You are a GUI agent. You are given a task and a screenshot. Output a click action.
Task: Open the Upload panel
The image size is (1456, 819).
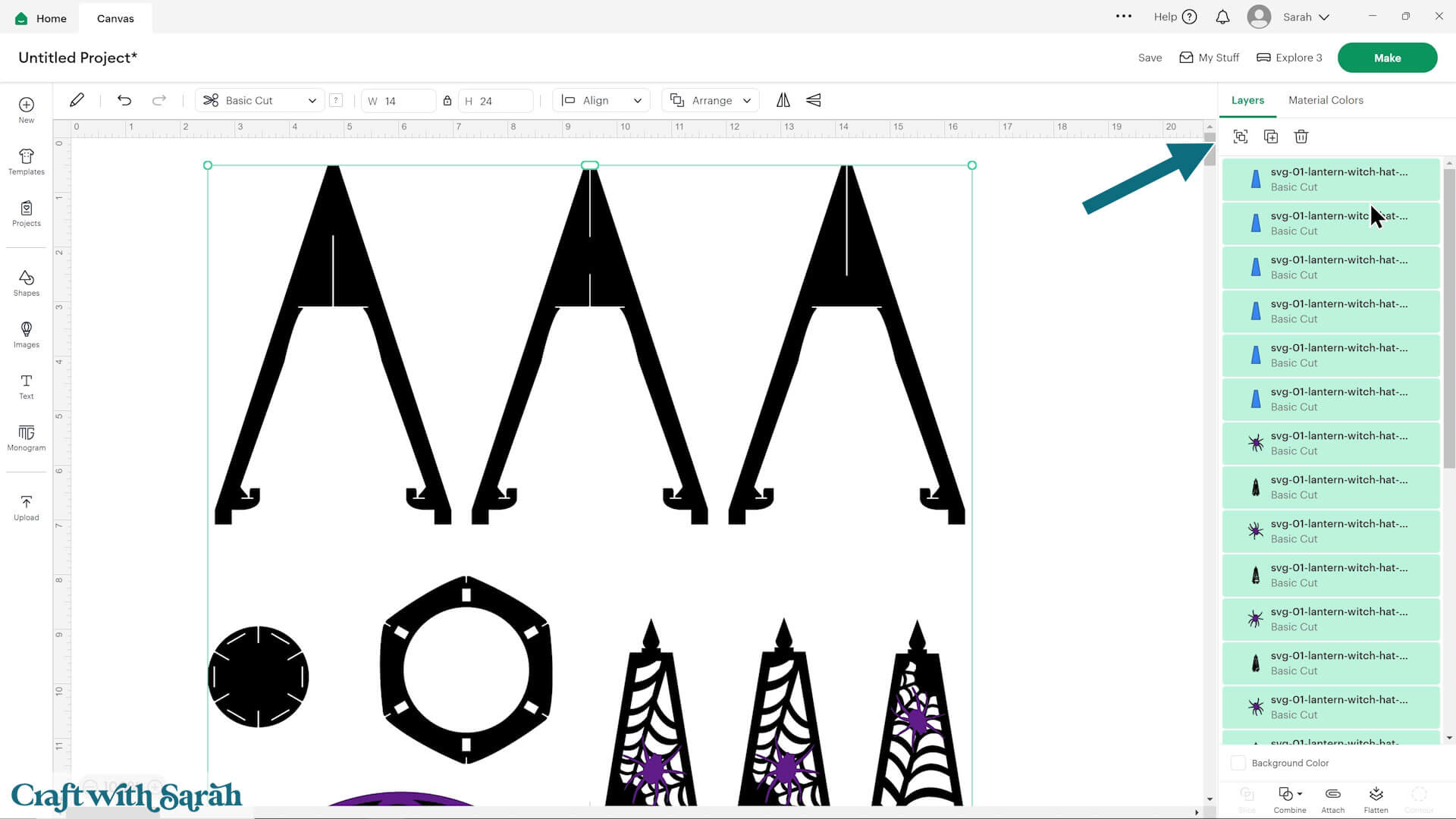26,507
